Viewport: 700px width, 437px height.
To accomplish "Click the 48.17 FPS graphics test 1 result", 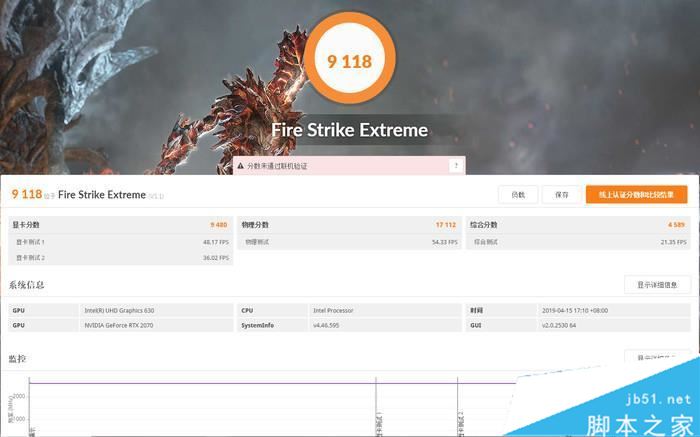I will [216, 242].
